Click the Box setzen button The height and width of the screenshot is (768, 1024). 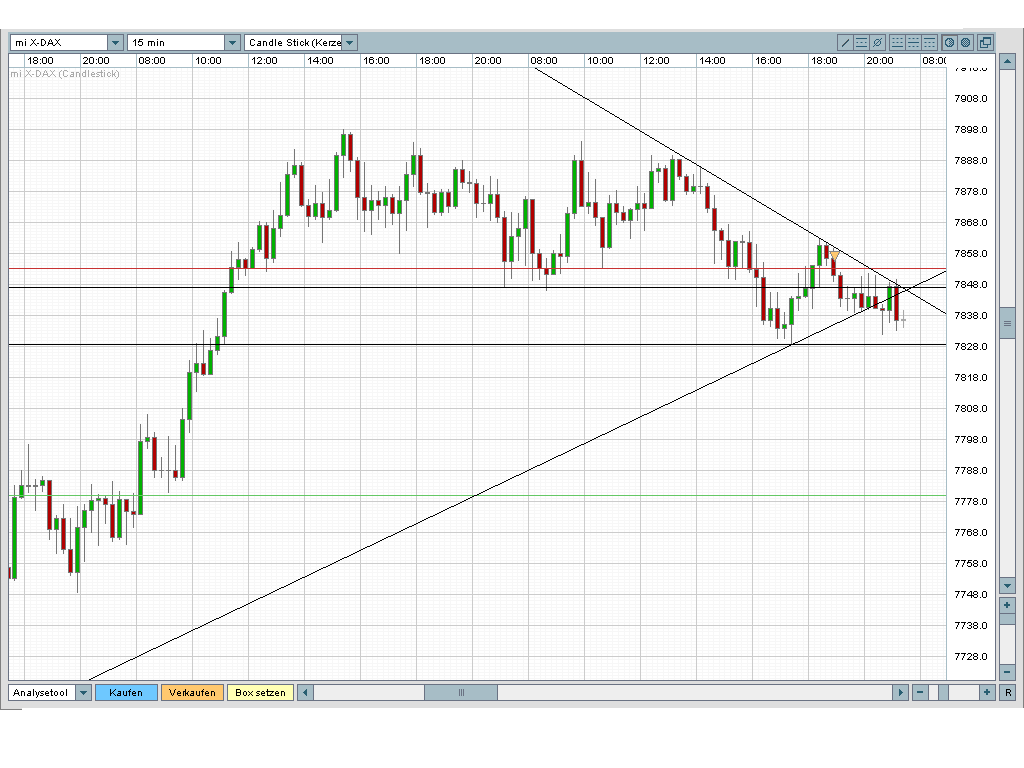[x=261, y=692]
